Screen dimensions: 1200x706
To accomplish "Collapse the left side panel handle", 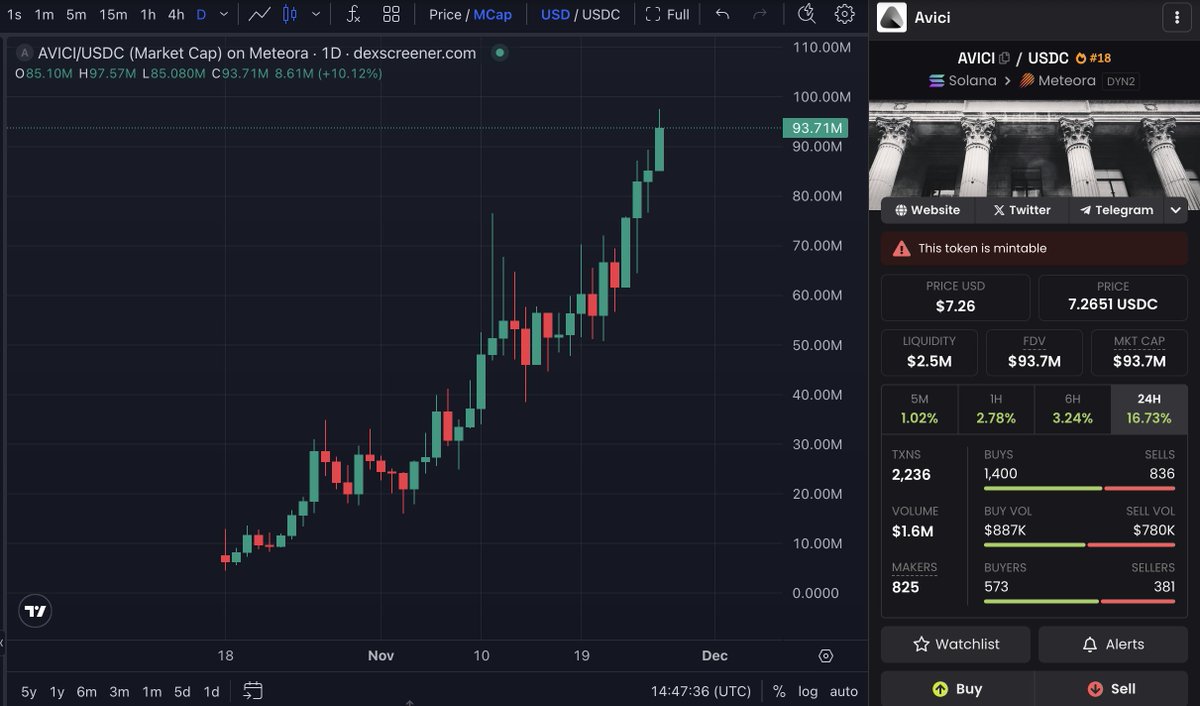I will [x=3, y=644].
